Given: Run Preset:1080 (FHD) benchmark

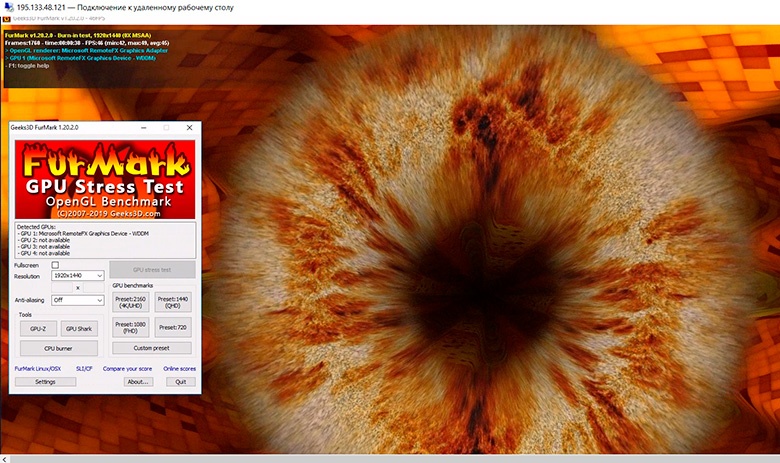Looking at the screenshot, I should coord(130,327).
